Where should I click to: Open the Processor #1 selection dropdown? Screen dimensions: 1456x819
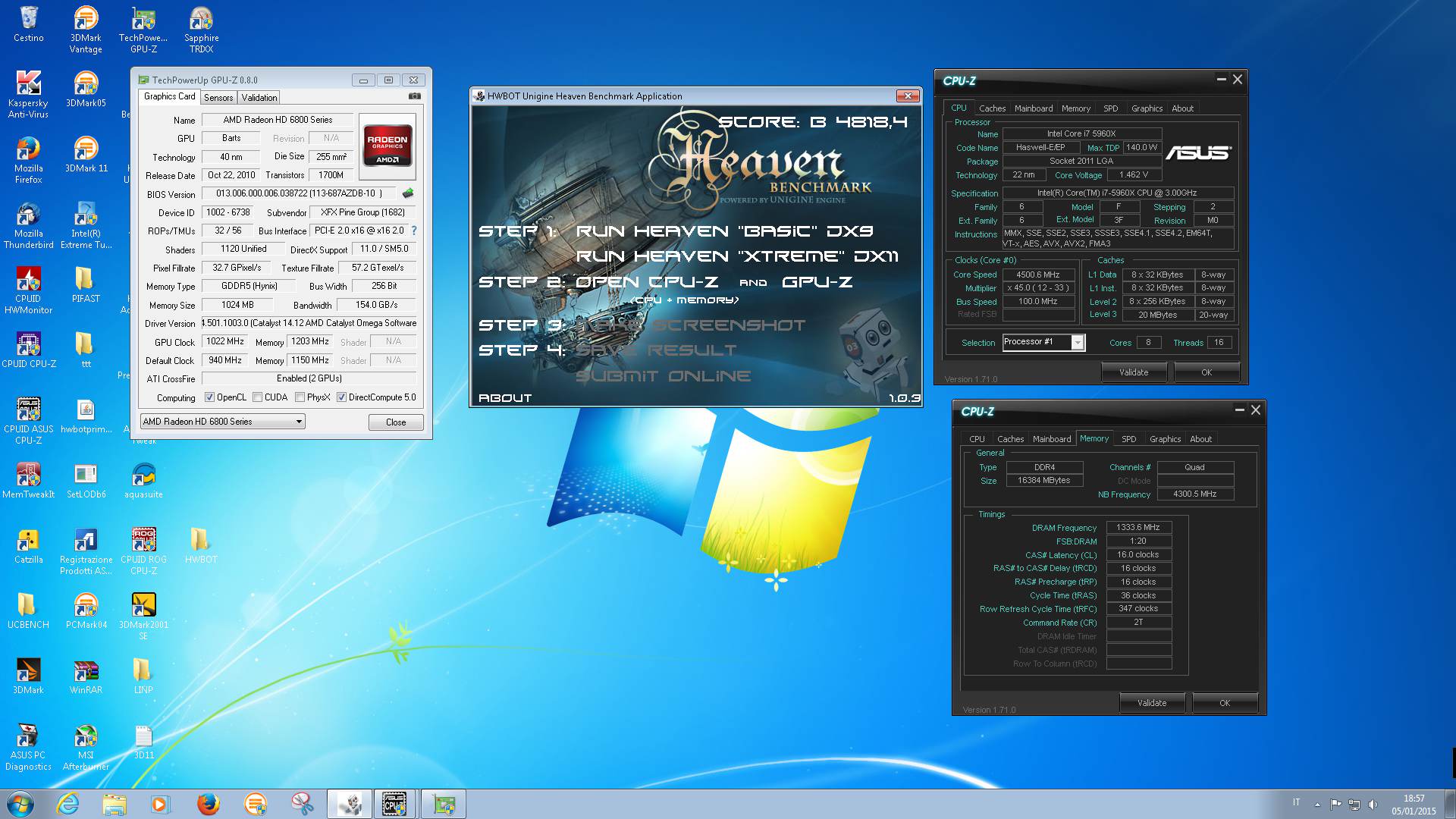[1043, 342]
